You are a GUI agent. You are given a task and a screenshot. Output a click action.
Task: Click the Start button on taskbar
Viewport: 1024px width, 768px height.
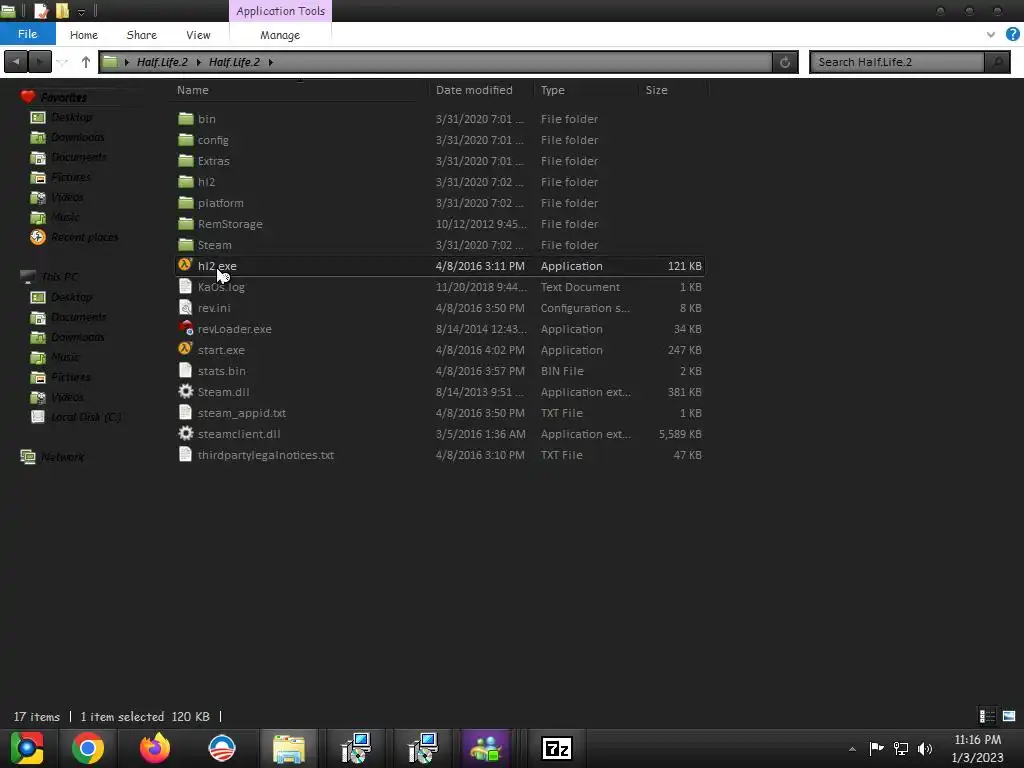27,748
